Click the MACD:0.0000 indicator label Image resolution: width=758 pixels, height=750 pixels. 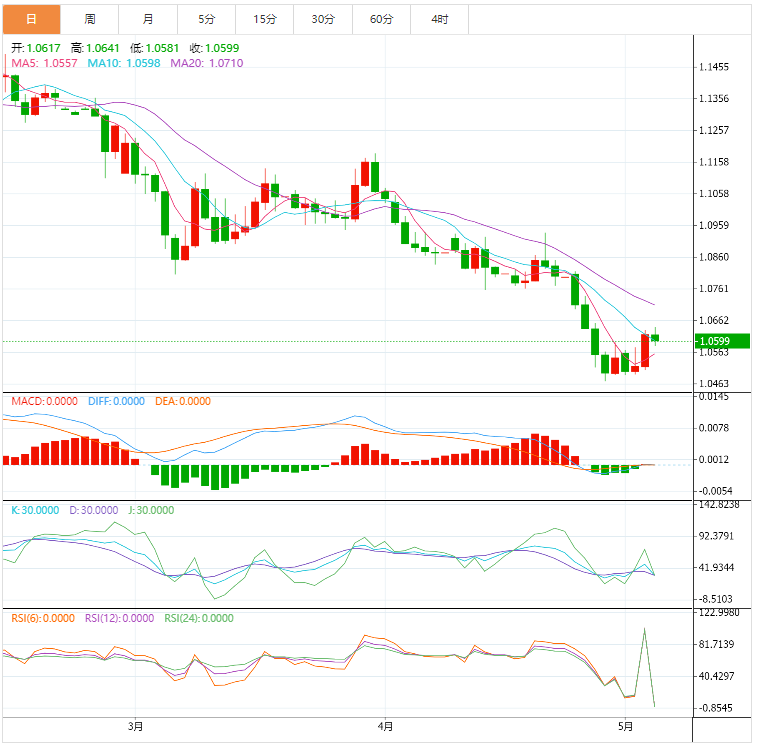(x=44, y=401)
